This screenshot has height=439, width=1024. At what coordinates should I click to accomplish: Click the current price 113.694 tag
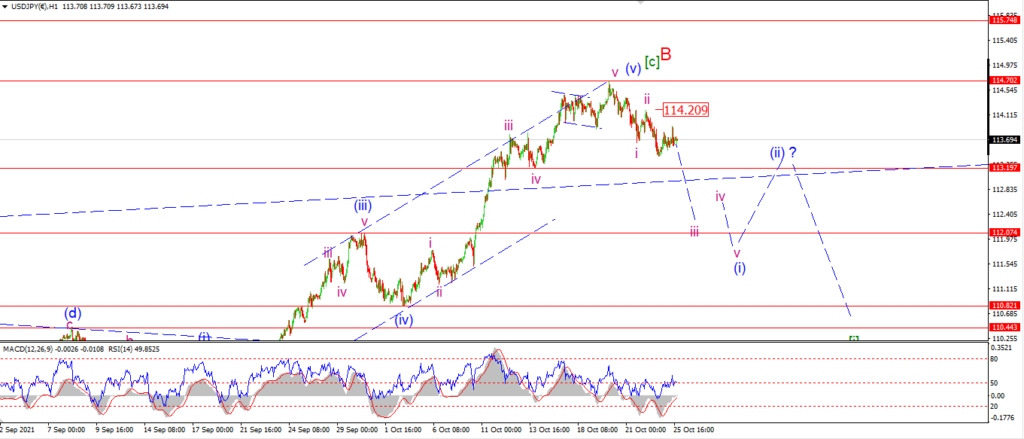(1003, 140)
